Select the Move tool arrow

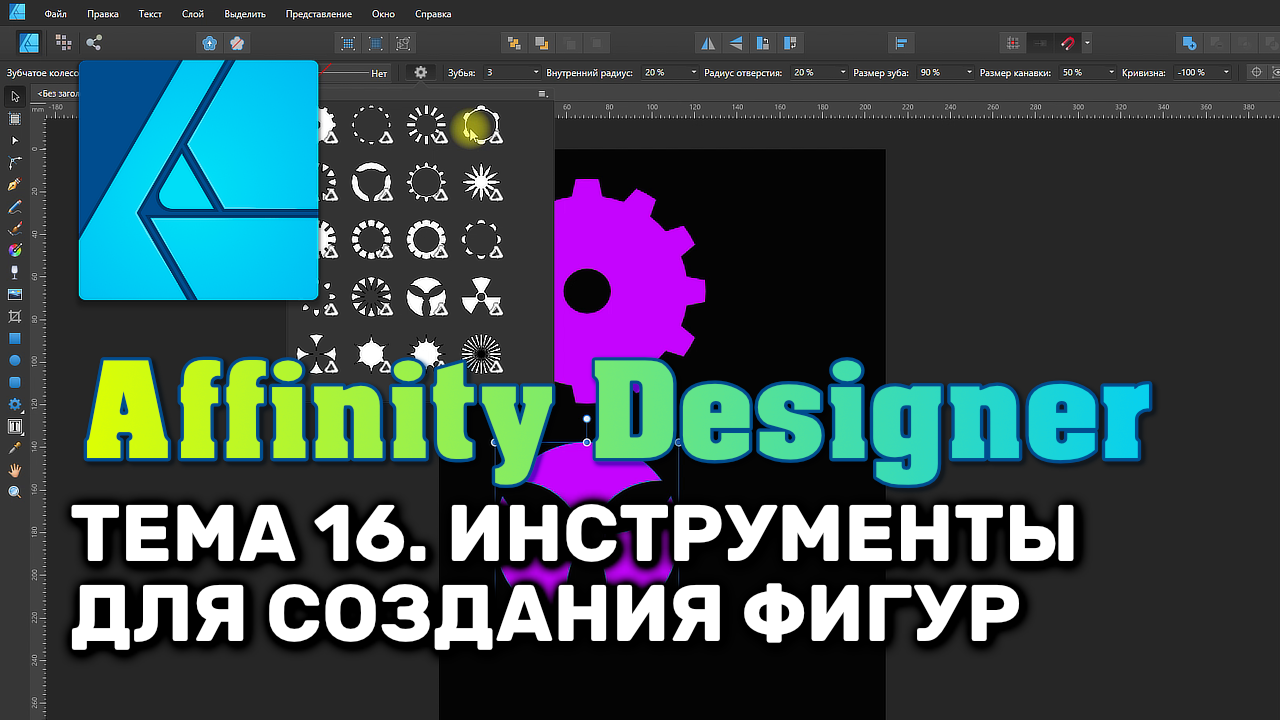(x=15, y=97)
